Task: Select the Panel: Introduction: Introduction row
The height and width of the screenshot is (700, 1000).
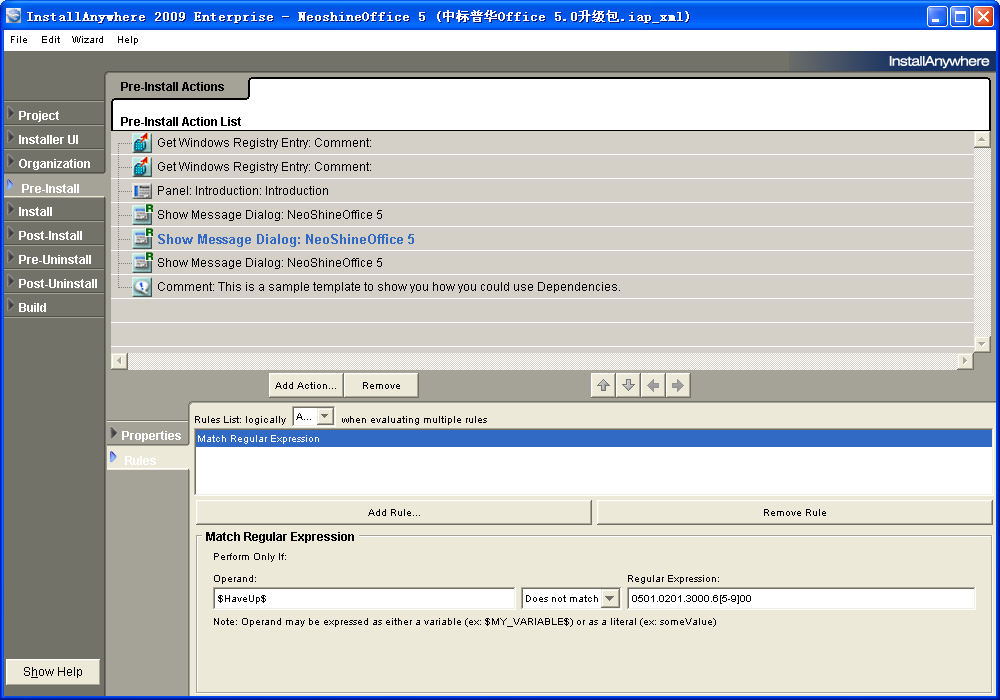Action: pos(542,191)
